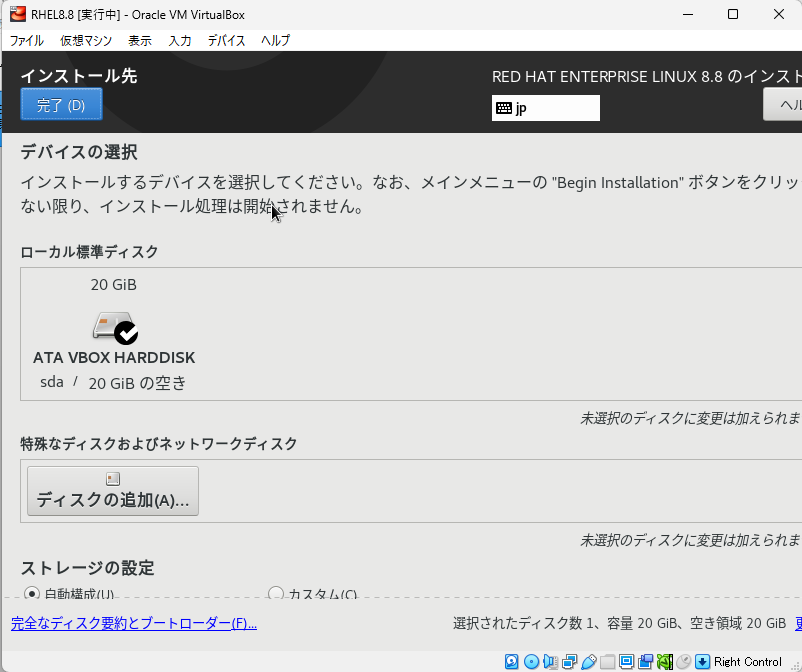Open the 仮想マシン menu
Viewport: 802px width, 672px height.
coord(86,40)
